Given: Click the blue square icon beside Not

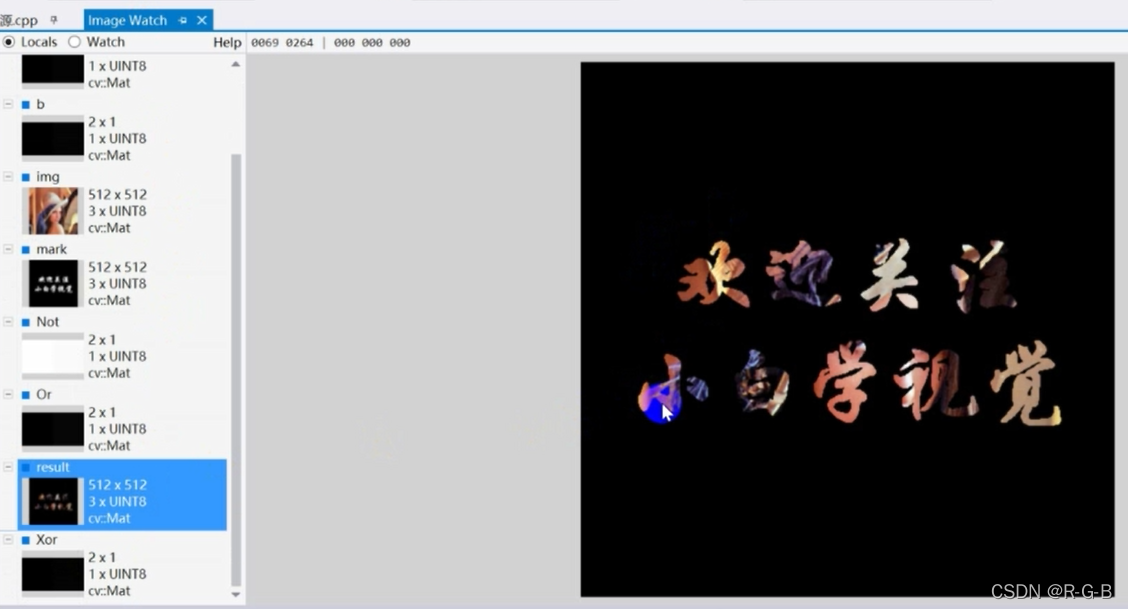Looking at the screenshot, I should [26, 322].
